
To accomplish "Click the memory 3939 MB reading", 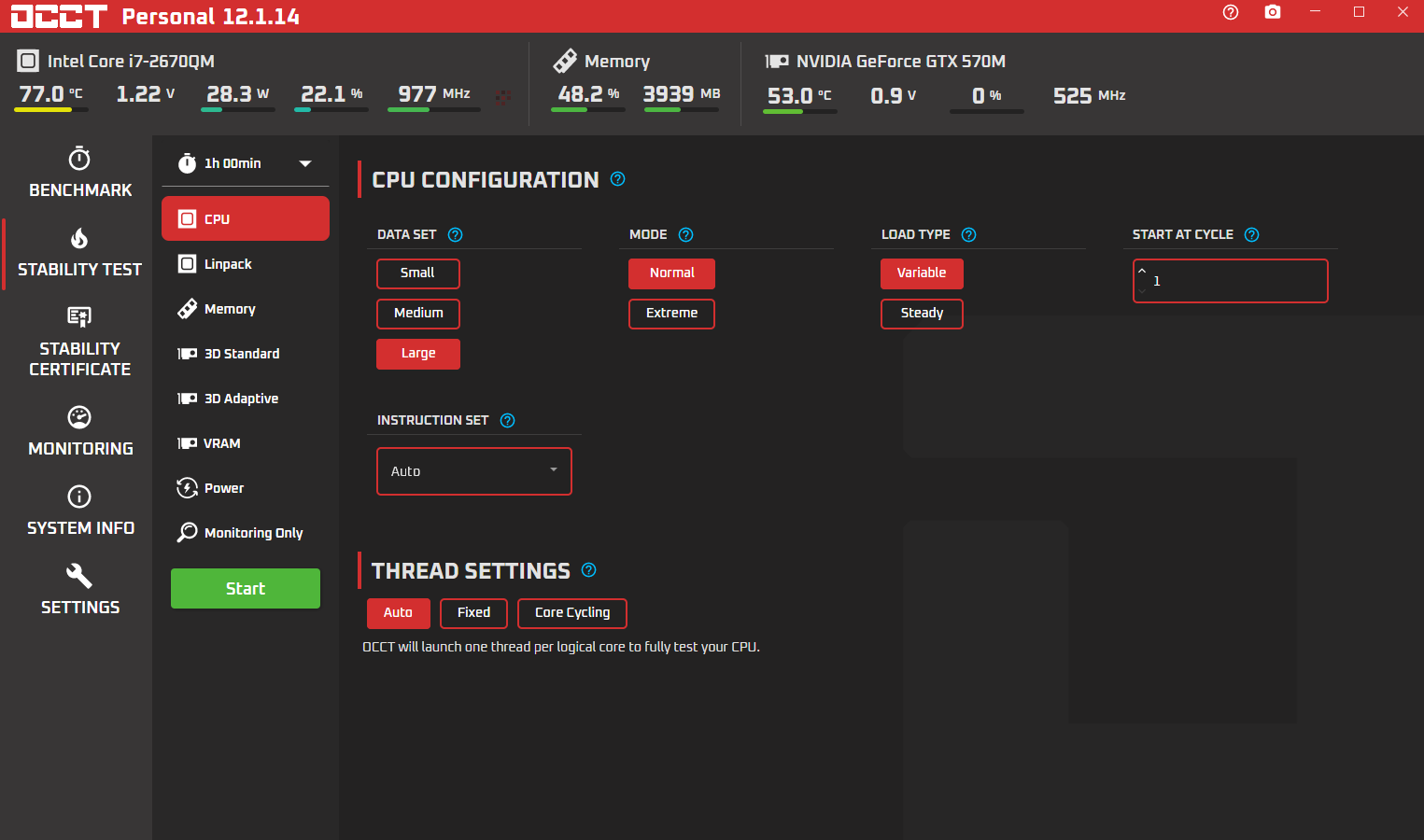I will 682,94.
